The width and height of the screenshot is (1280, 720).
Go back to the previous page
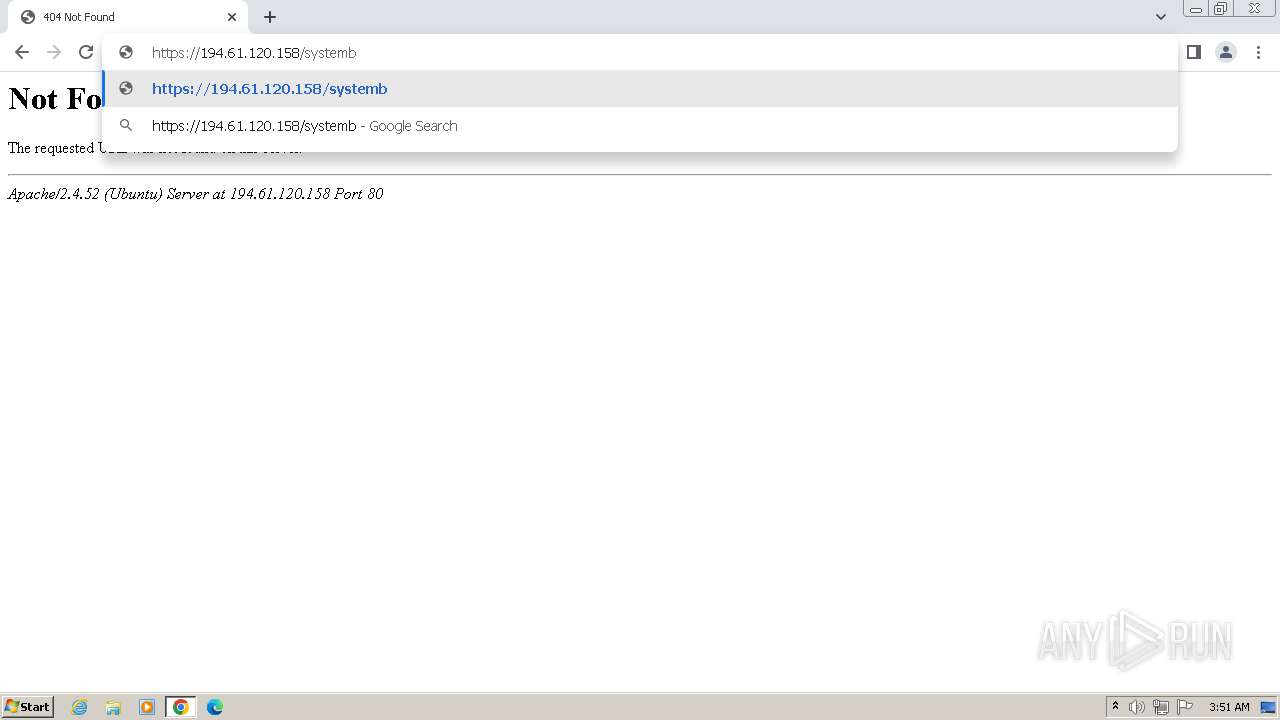22,52
